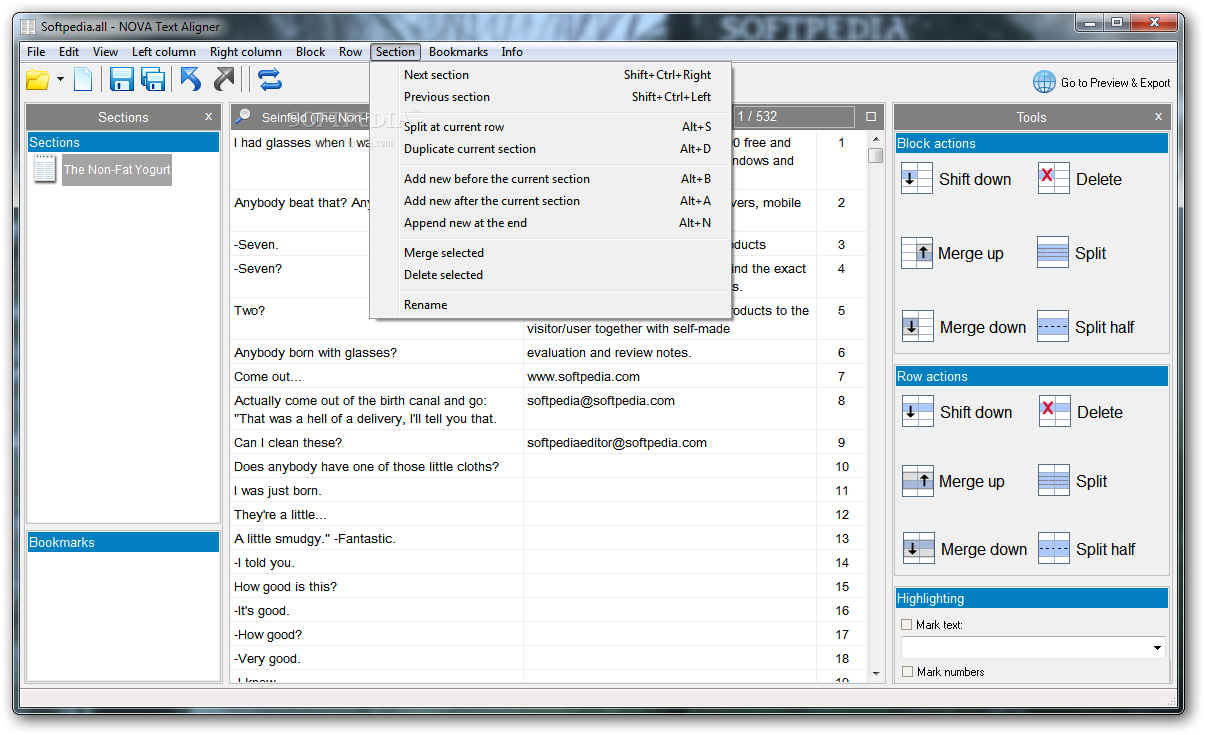Select cell 'softpedia@softpedia.com'
Viewport: 1205px width, 735px height.
point(670,410)
